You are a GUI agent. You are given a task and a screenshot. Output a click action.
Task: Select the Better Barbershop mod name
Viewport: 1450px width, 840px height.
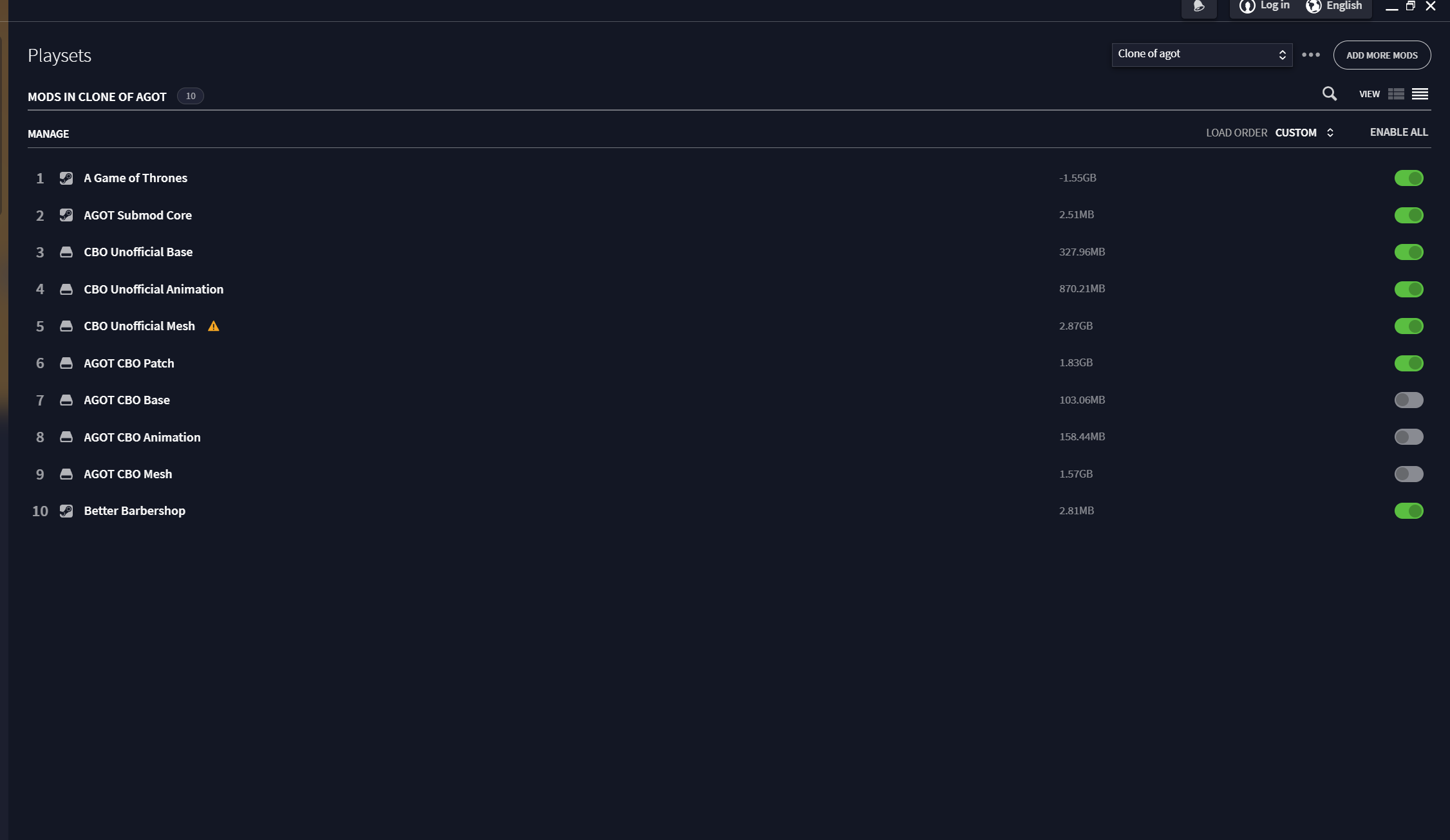(x=135, y=511)
